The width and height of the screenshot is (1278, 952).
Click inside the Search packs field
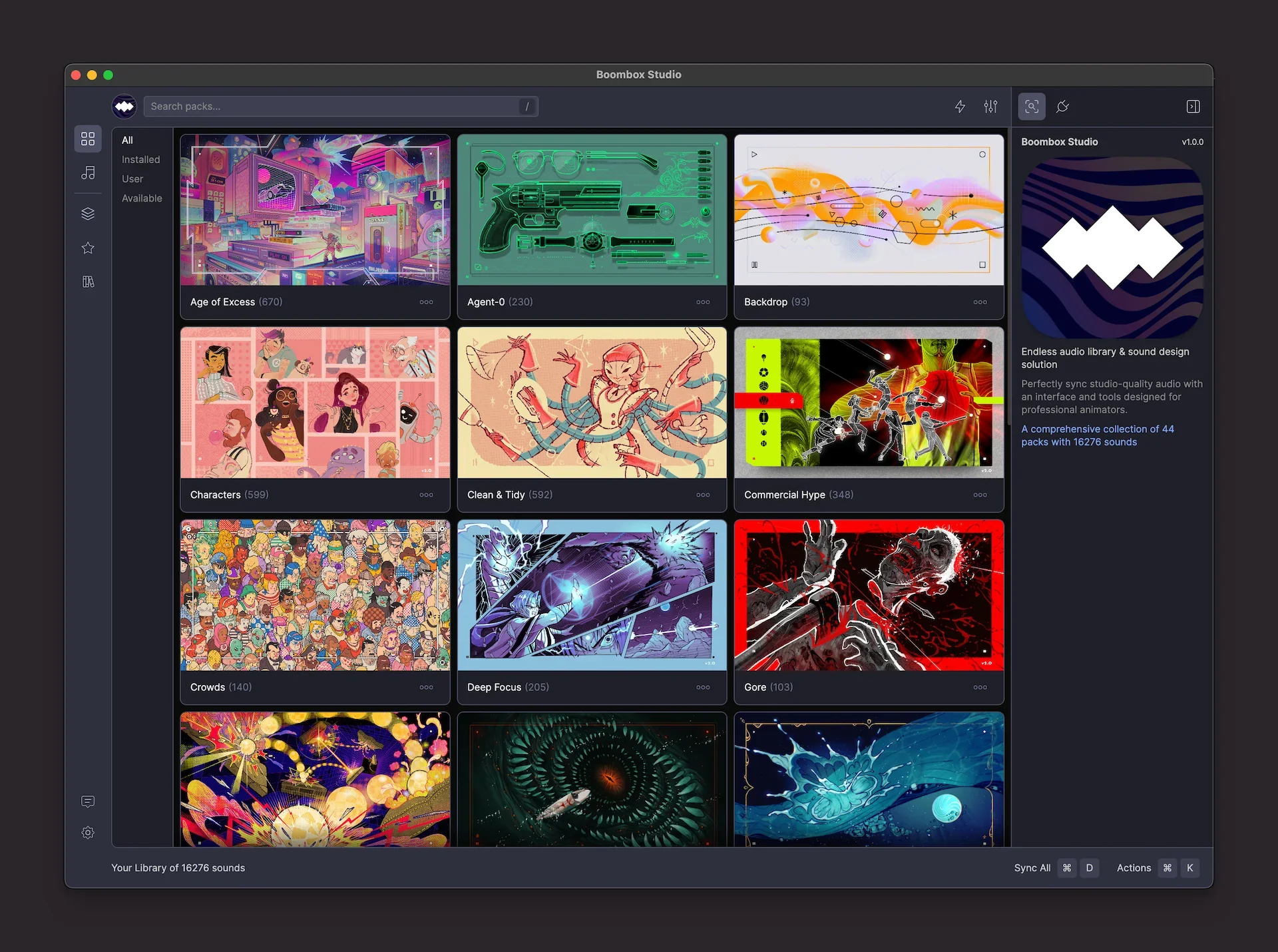[x=333, y=107]
